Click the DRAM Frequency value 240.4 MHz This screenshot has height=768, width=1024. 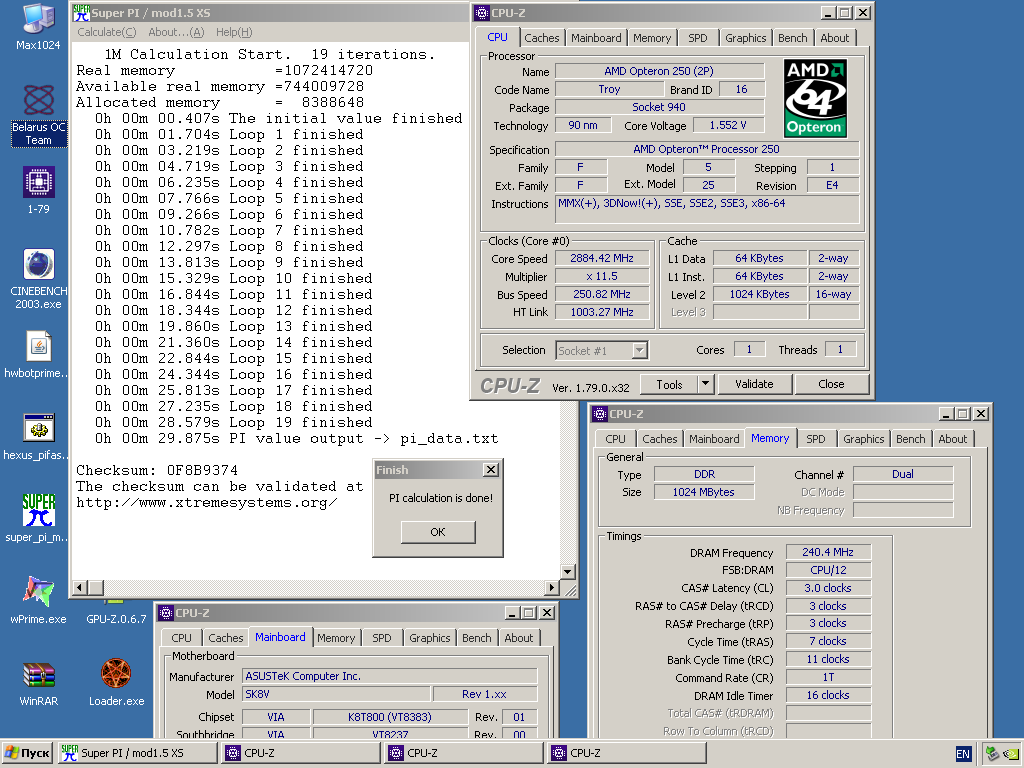(827, 552)
